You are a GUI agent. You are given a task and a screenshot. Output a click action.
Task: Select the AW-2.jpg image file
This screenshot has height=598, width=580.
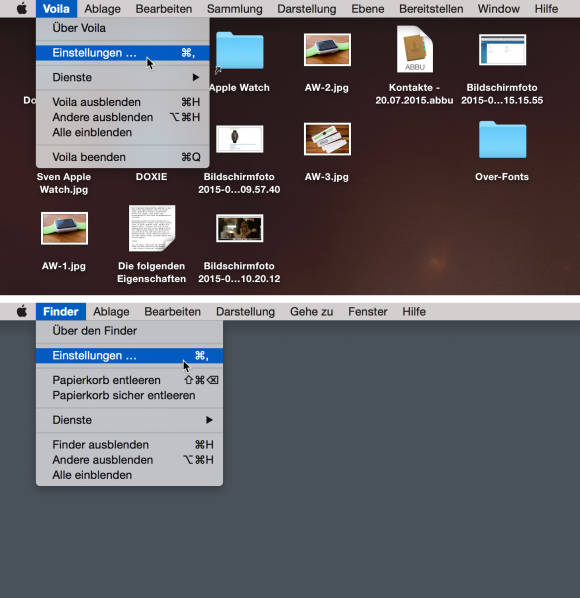(327, 50)
